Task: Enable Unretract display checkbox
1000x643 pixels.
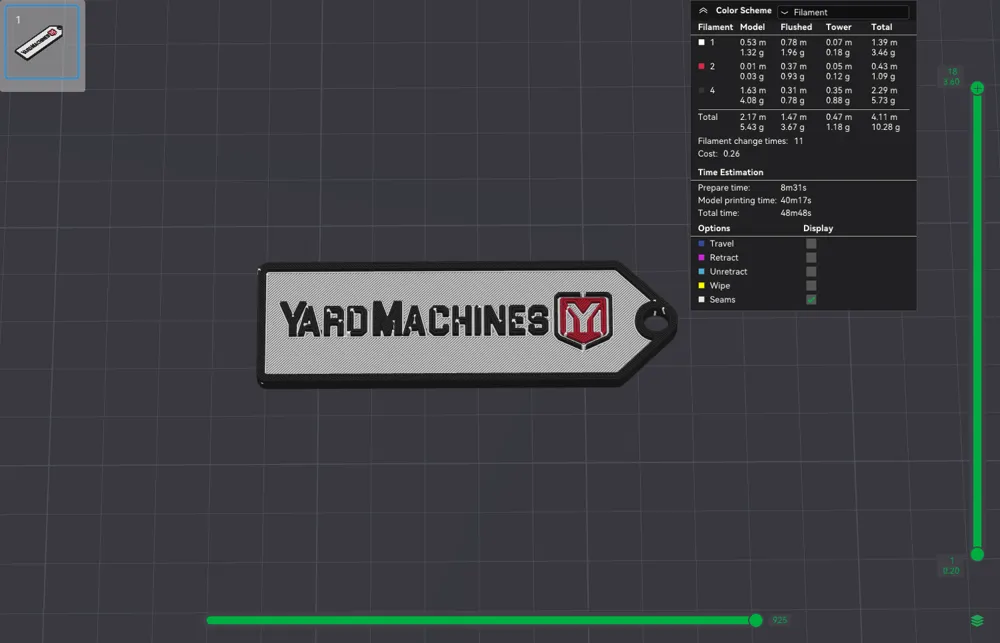Action: (x=811, y=272)
